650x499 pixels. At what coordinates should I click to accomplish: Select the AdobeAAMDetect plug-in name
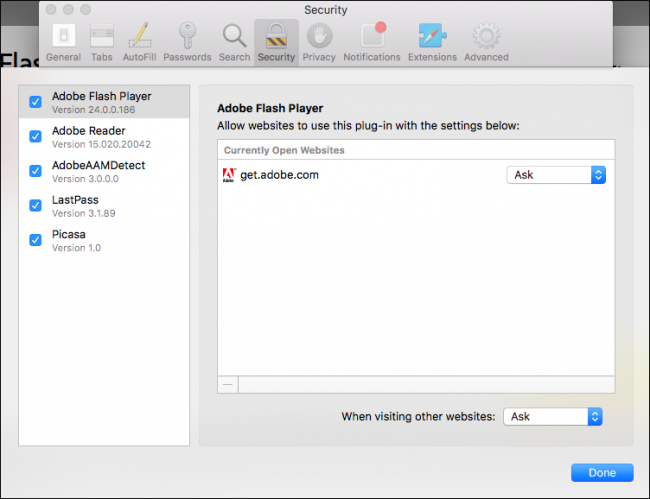pos(98,165)
